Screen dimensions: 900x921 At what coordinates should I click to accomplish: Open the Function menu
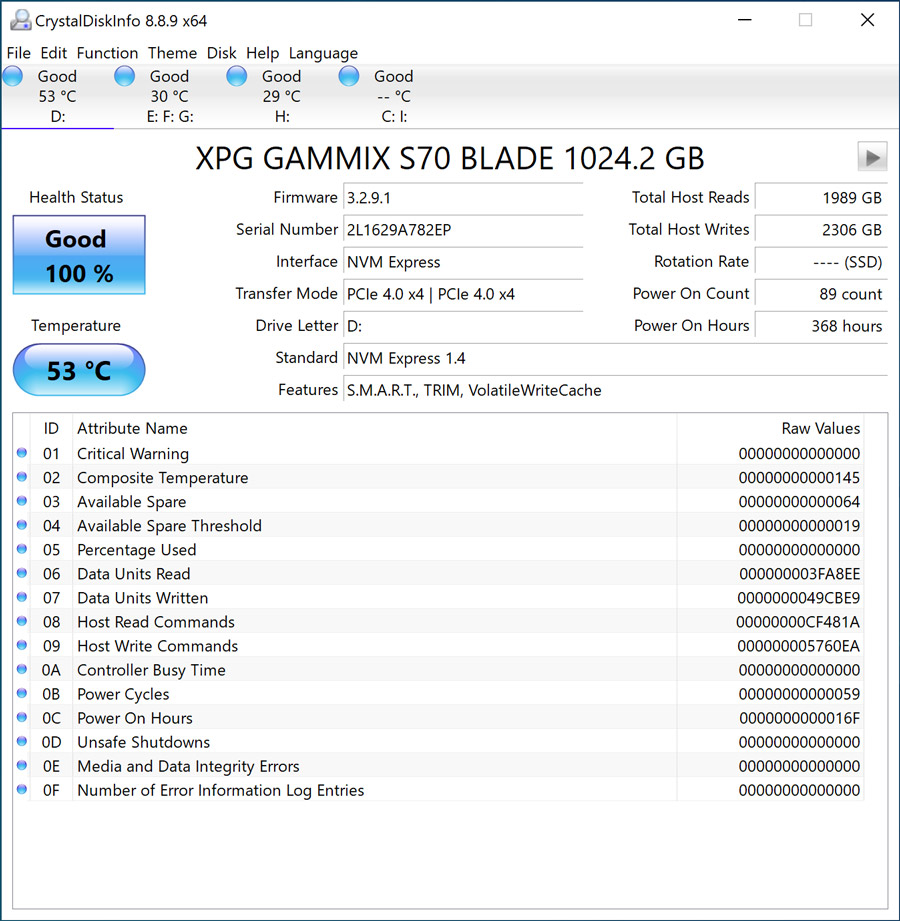(108, 53)
